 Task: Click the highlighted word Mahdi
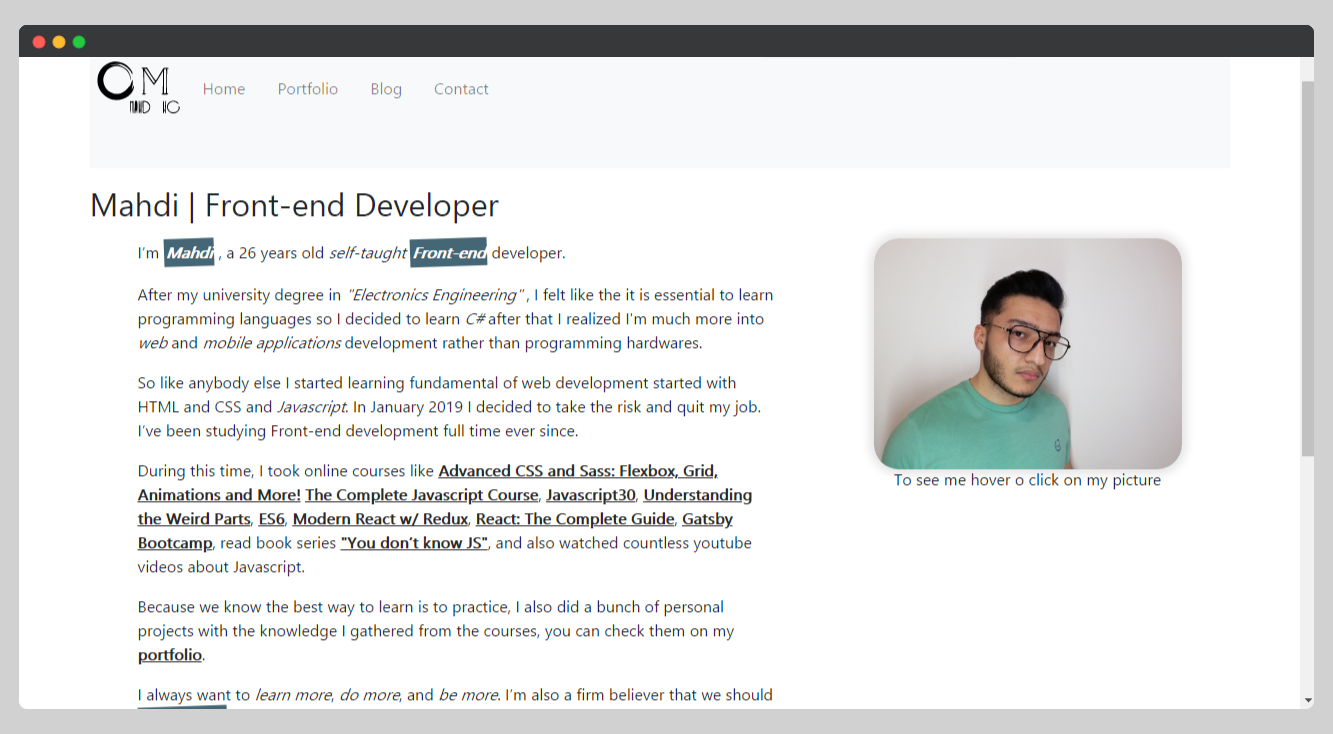(x=189, y=253)
